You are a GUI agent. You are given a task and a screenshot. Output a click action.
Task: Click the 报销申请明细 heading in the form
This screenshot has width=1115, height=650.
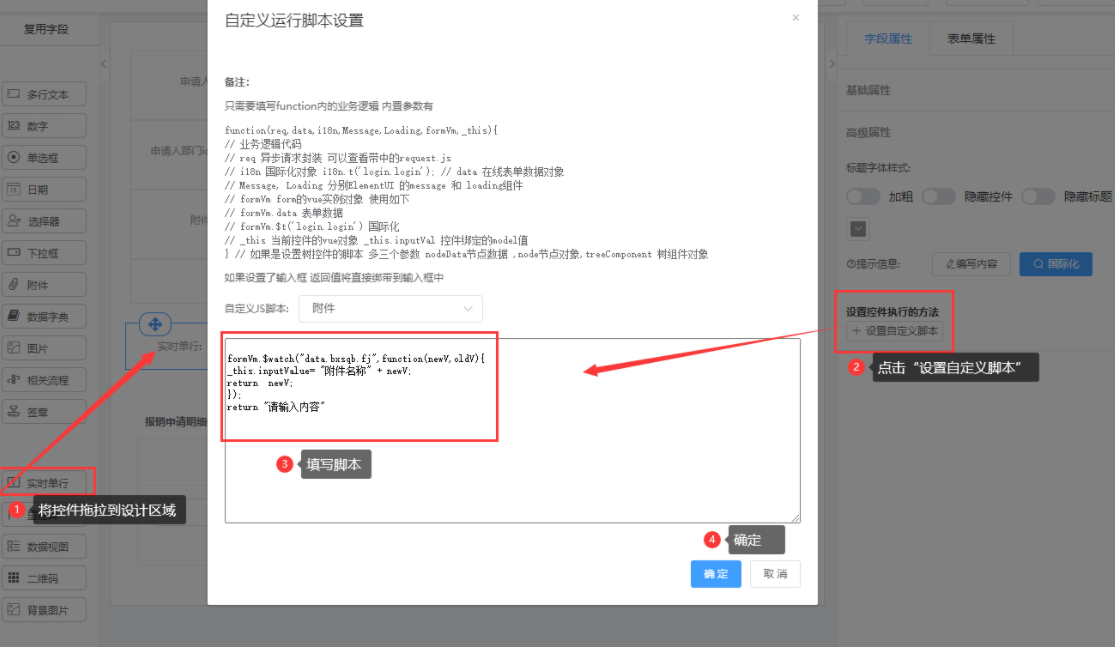tap(176, 422)
